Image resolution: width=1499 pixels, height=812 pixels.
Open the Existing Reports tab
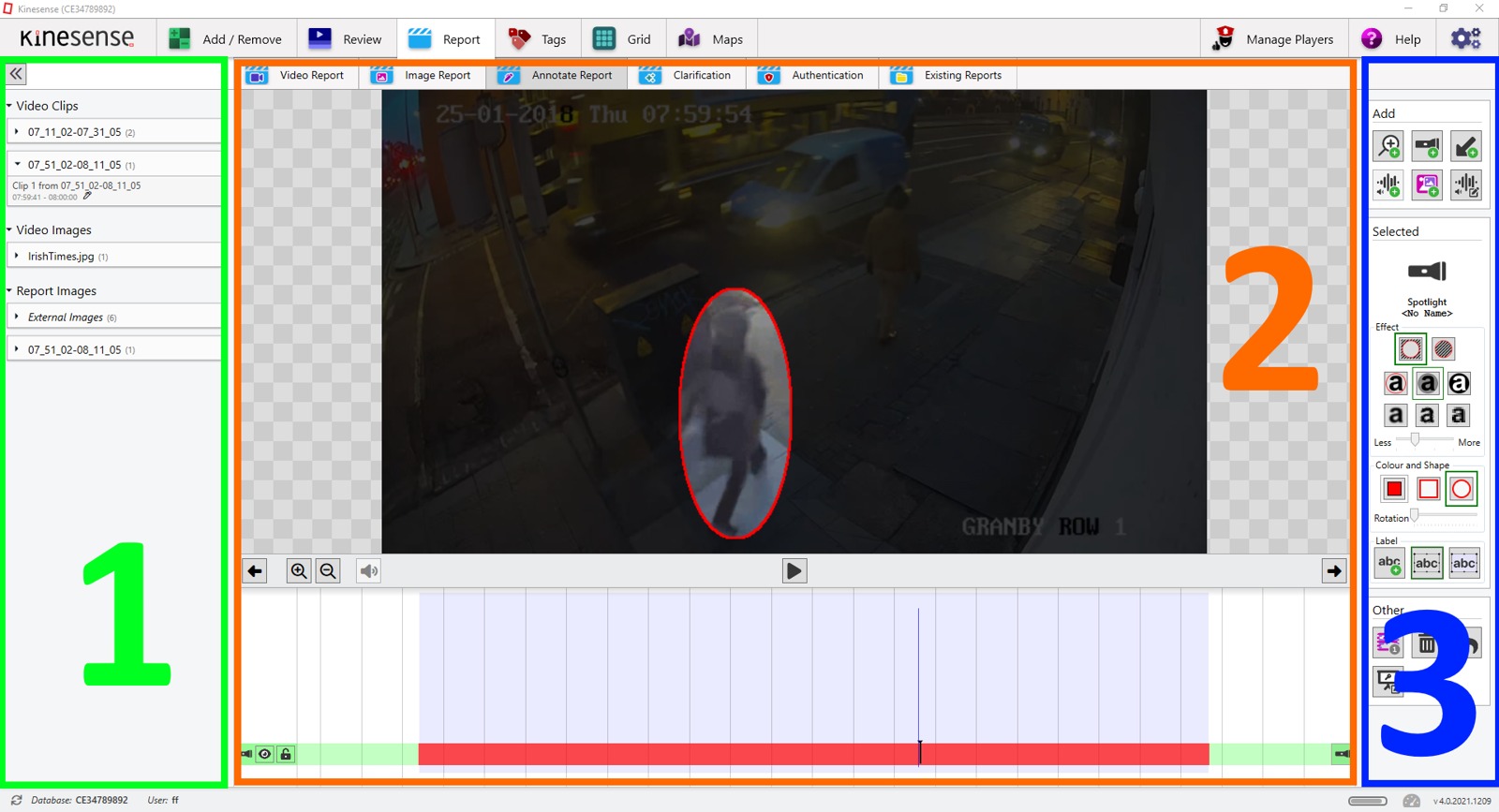click(947, 76)
